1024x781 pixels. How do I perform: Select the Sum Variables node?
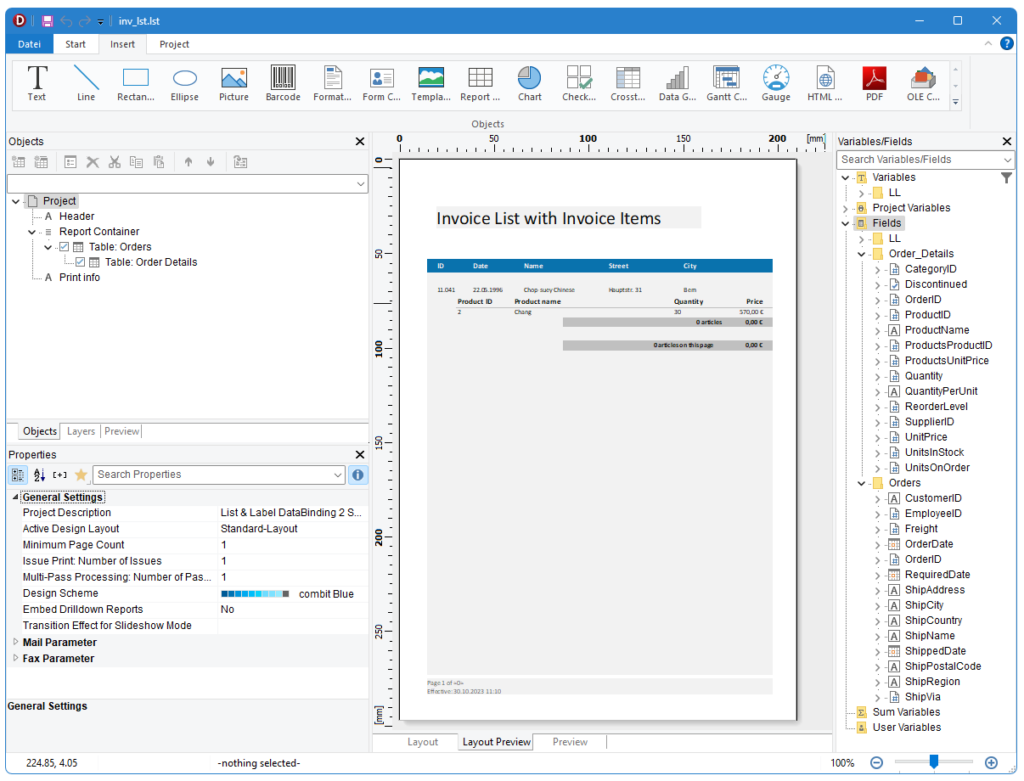pos(906,712)
